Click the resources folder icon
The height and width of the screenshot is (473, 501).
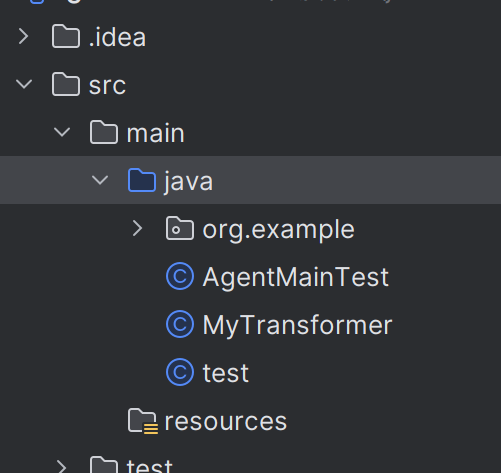(x=143, y=421)
